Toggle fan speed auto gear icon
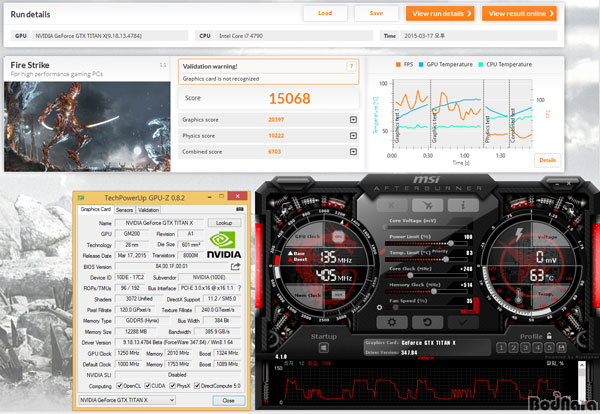The height and width of the screenshot is (414, 600). pyautogui.click(x=379, y=307)
